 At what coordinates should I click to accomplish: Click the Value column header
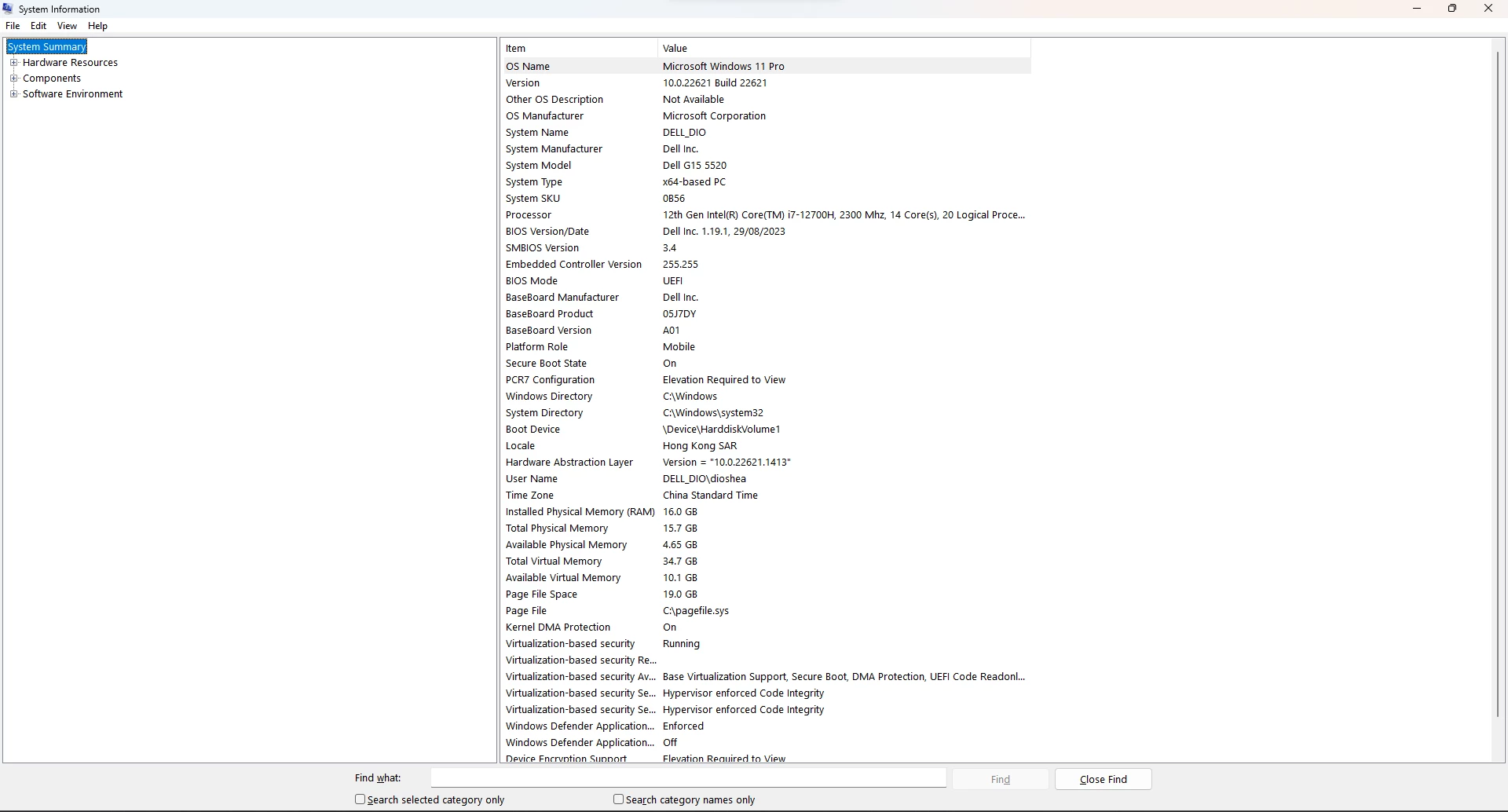844,49
